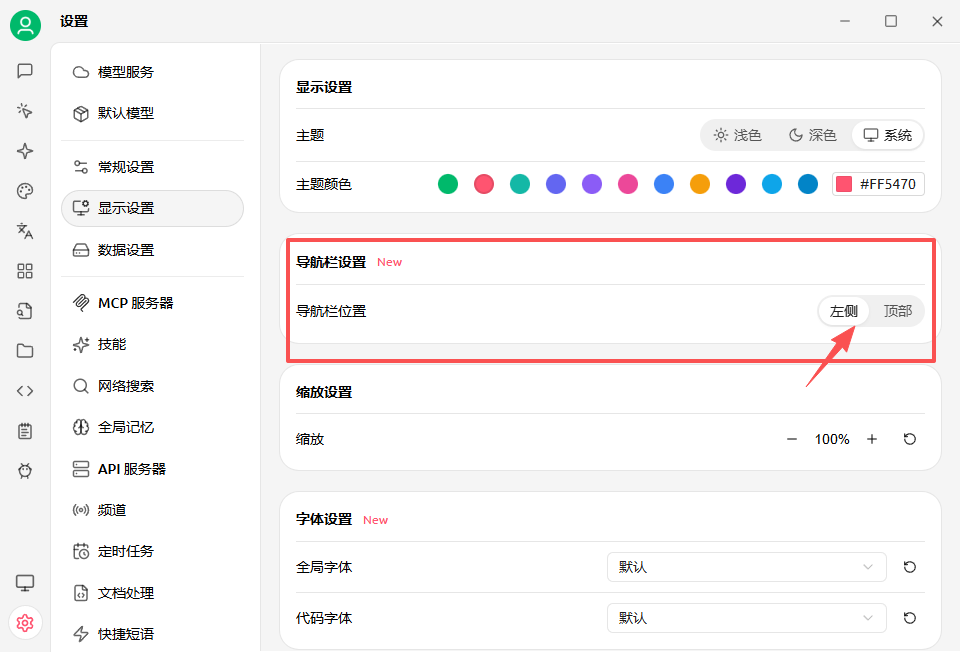The height and width of the screenshot is (652, 960).
Task: Pick the green theme color swatch
Action: point(448,184)
